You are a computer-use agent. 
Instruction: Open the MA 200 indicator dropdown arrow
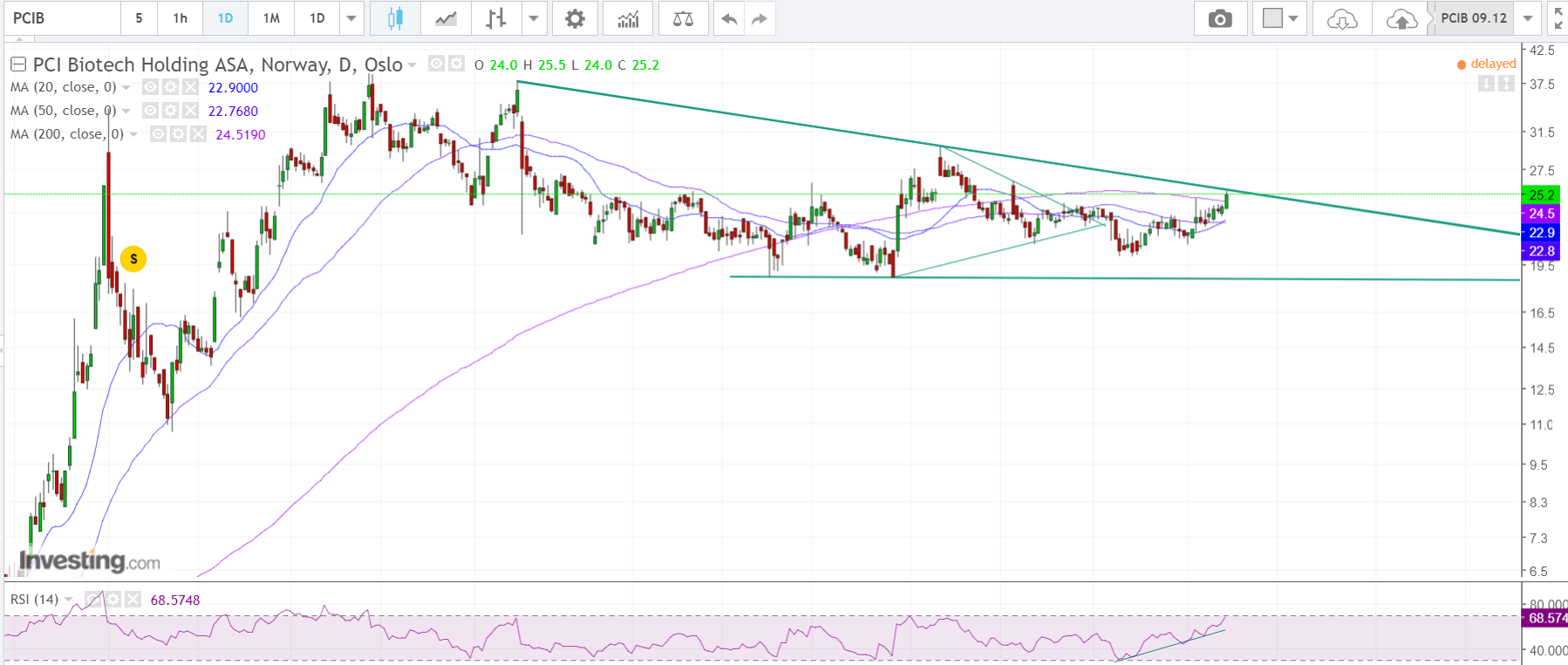(133, 135)
